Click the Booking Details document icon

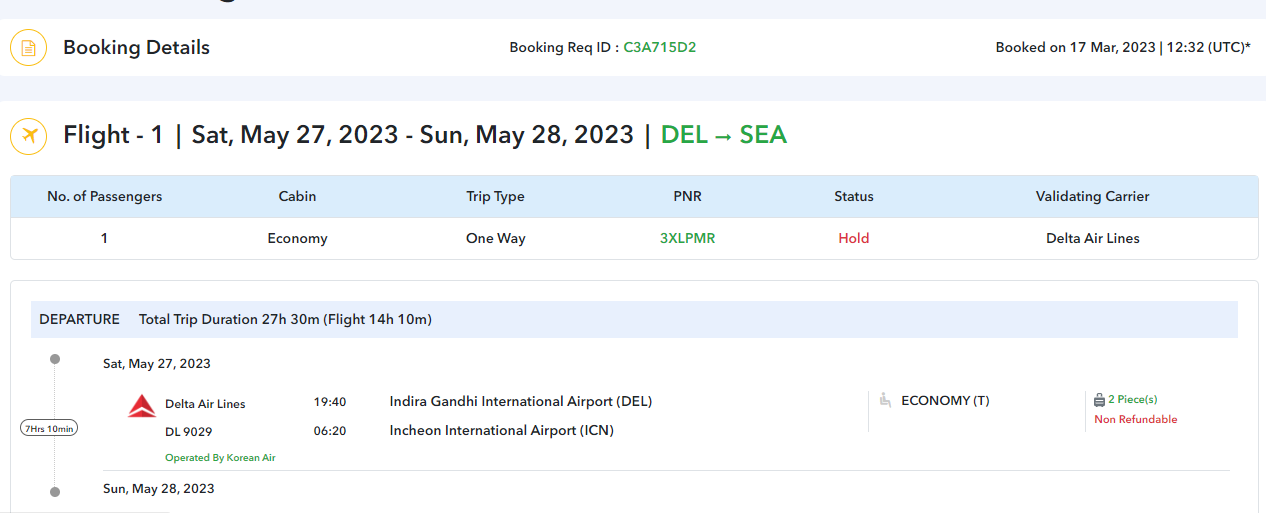(29, 48)
